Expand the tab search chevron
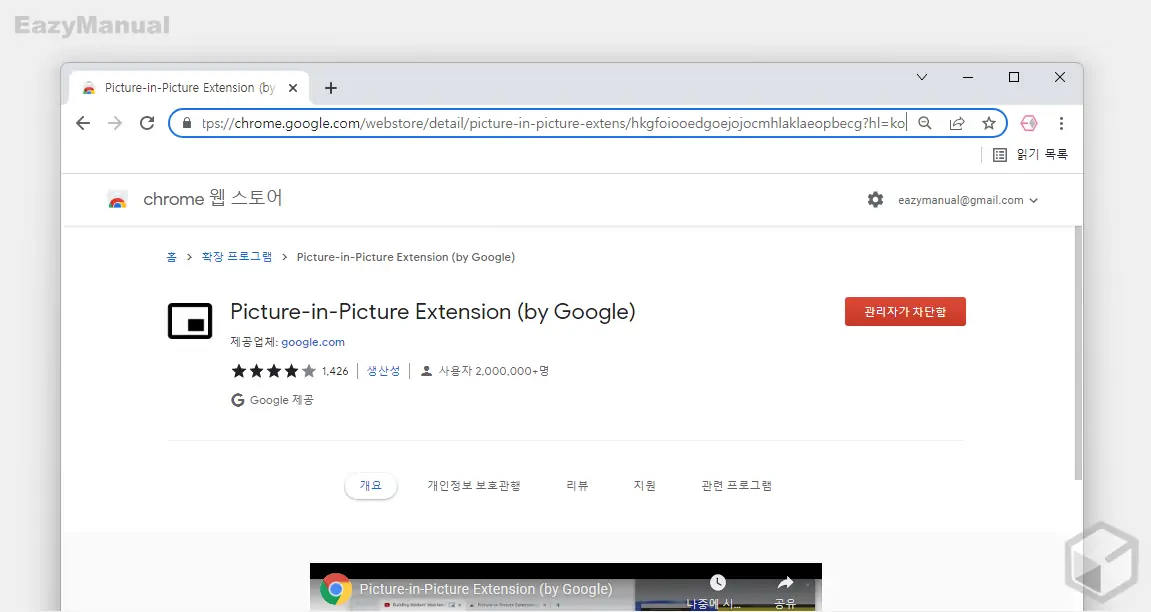This screenshot has width=1151, height=612. [x=922, y=77]
